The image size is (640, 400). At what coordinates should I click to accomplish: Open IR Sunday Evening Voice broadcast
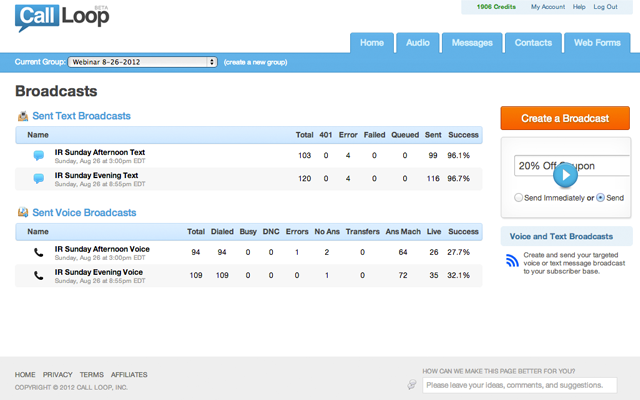tap(99, 272)
